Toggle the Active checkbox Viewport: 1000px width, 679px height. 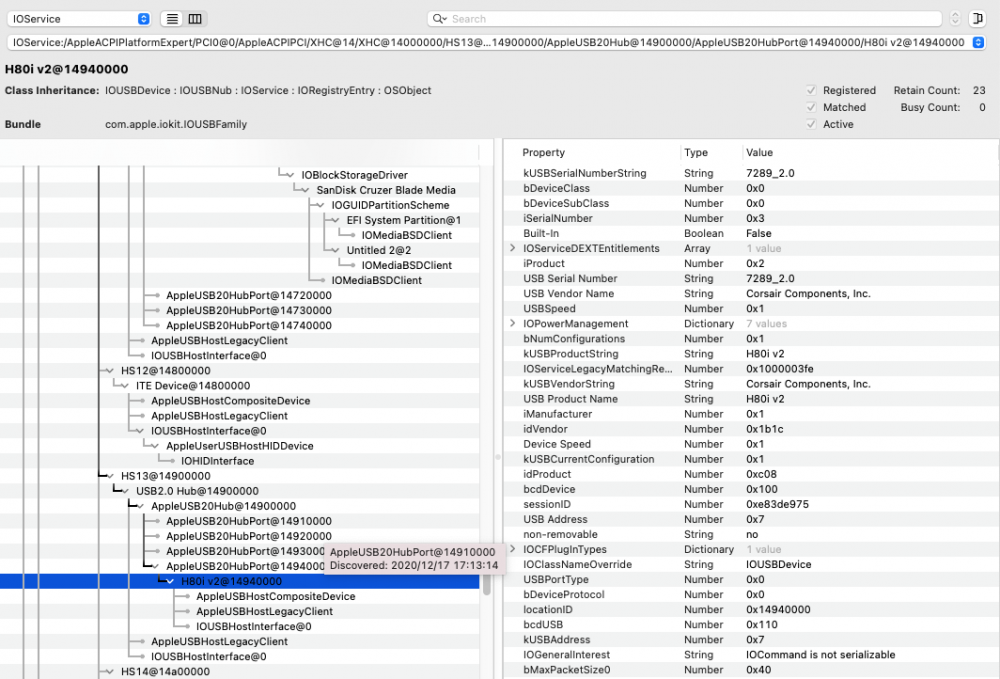click(811, 124)
